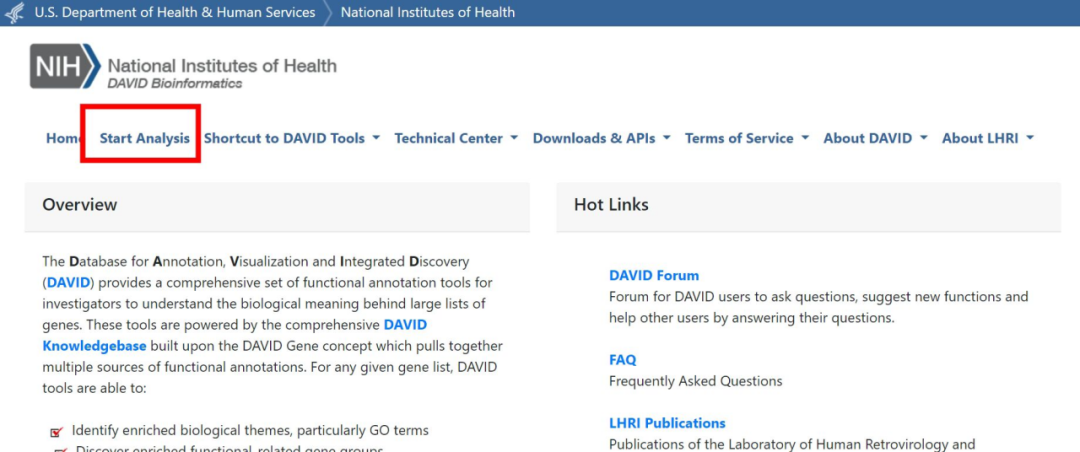Open U.S. Department of Health & Human Services link
This screenshot has height=452, width=1080.
(x=175, y=12)
